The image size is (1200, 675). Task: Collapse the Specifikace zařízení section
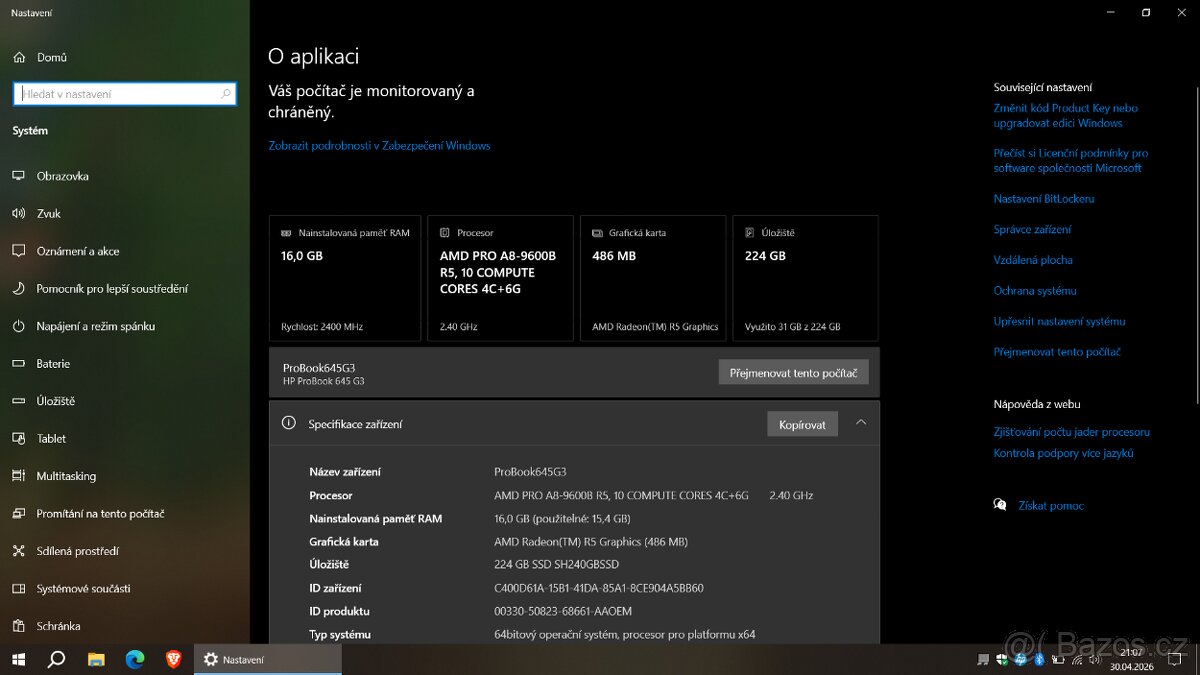[x=861, y=423]
